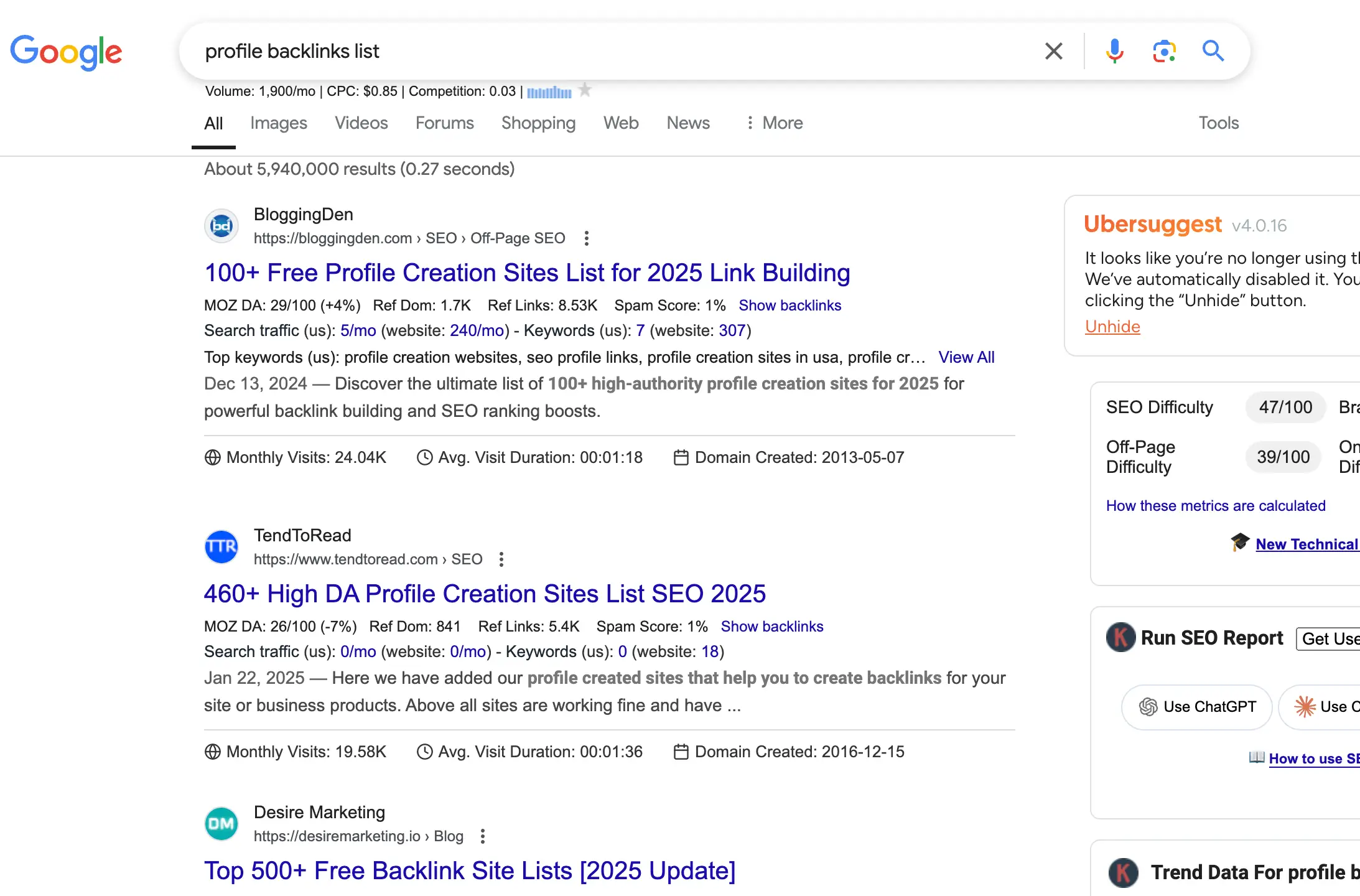The image size is (1360, 896).
Task: Click the Get Use button beside Run SEO Report
Action: pyautogui.click(x=1328, y=638)
